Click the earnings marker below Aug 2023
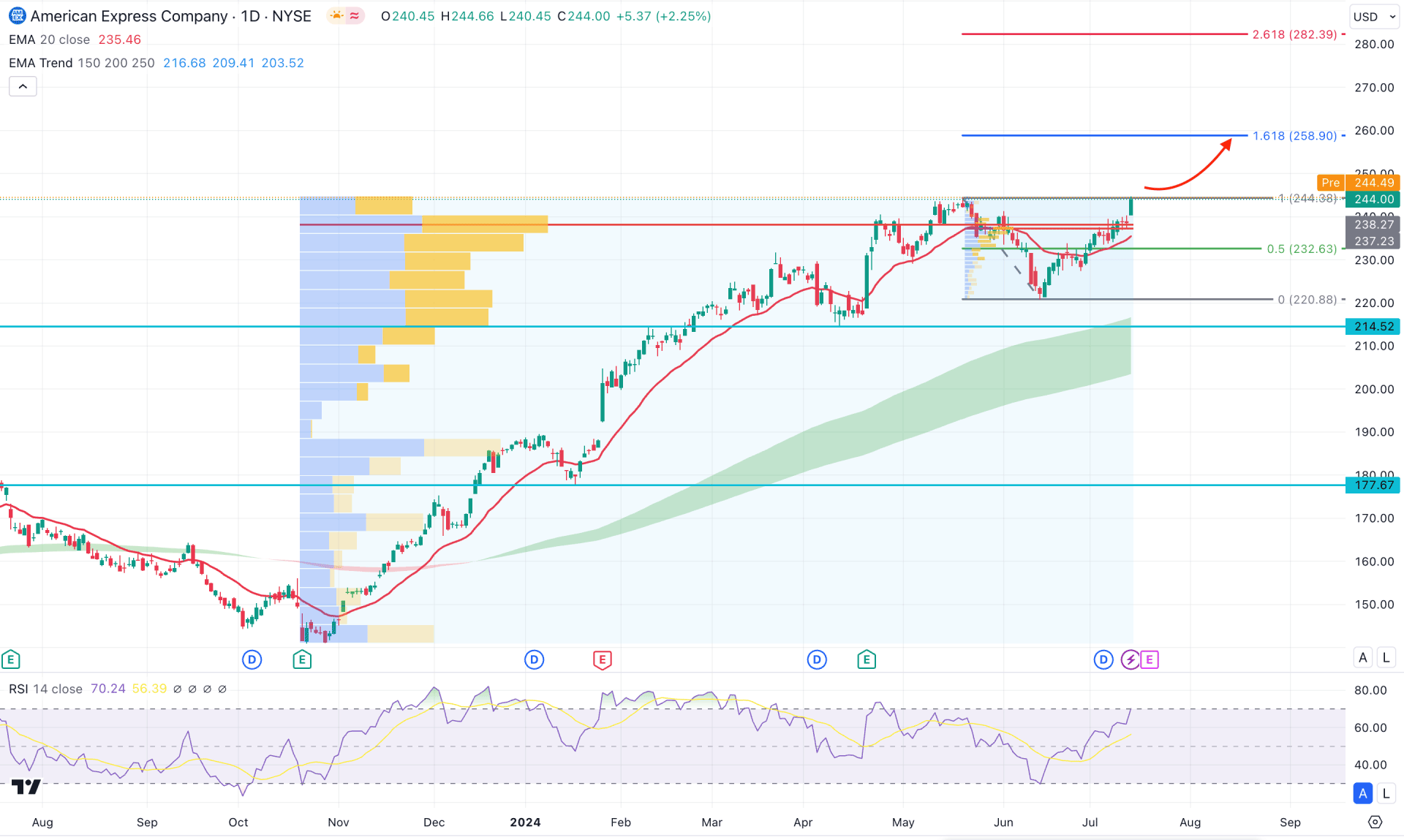Screen dimensions: 1404x840 (x=10, y=660)
